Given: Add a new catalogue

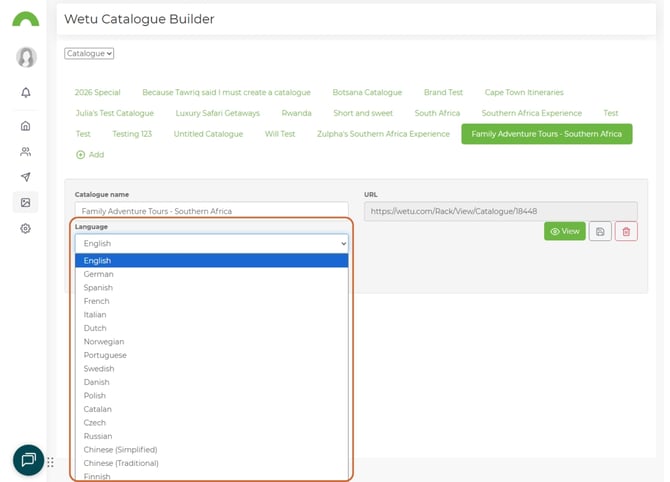Looking at the screenshot, I should click(x=90, y=155).
